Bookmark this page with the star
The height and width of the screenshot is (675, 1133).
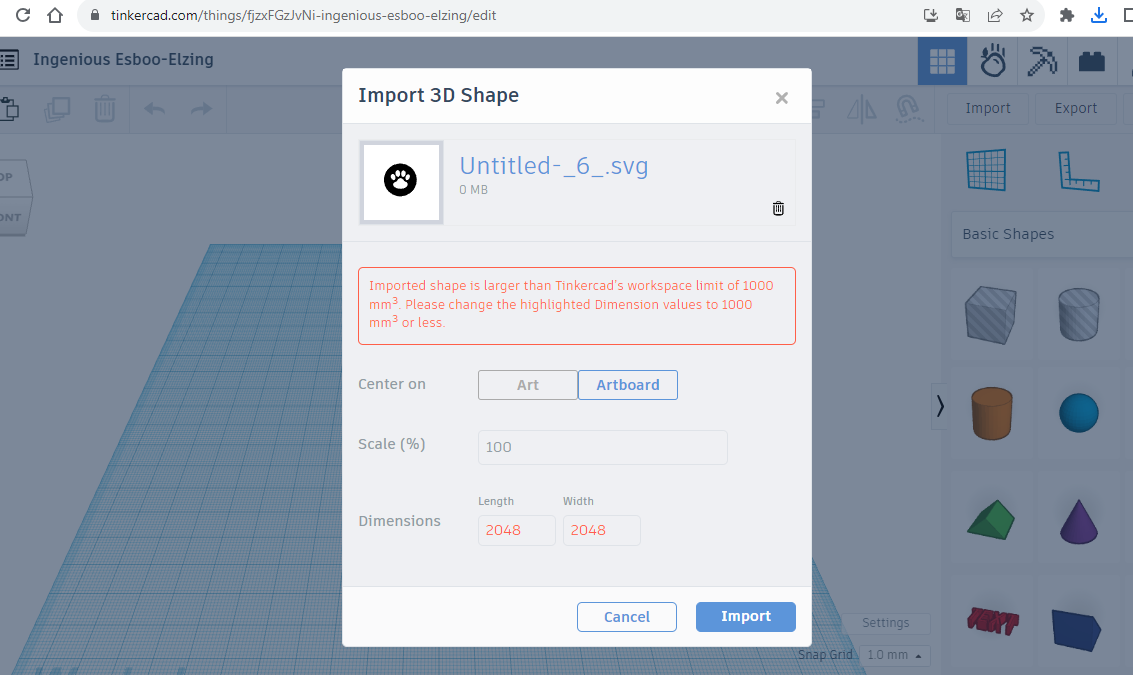point(1027,15)
